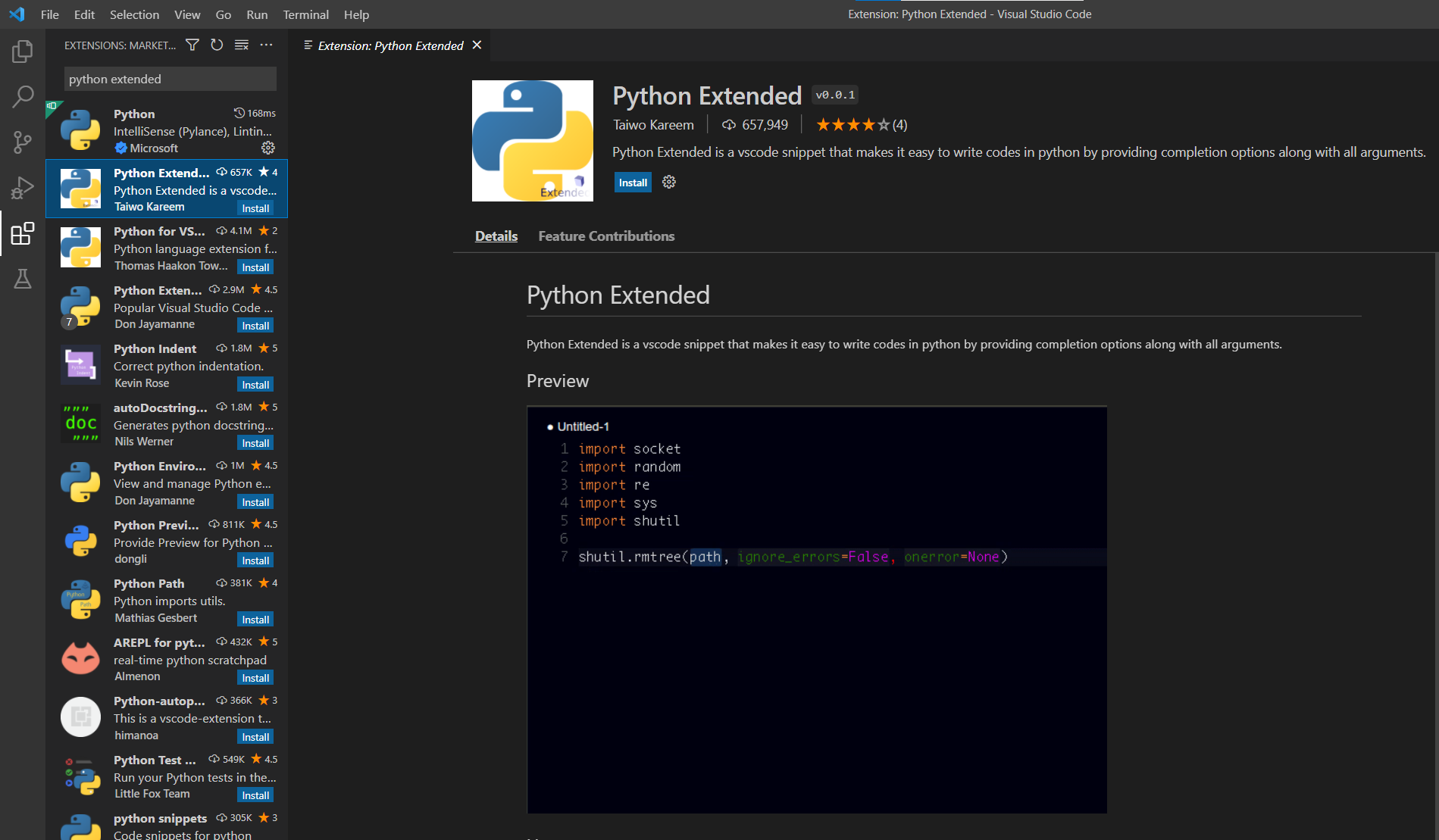
Task: Close the Python Extended extension tab
Action: click(477, 45)
